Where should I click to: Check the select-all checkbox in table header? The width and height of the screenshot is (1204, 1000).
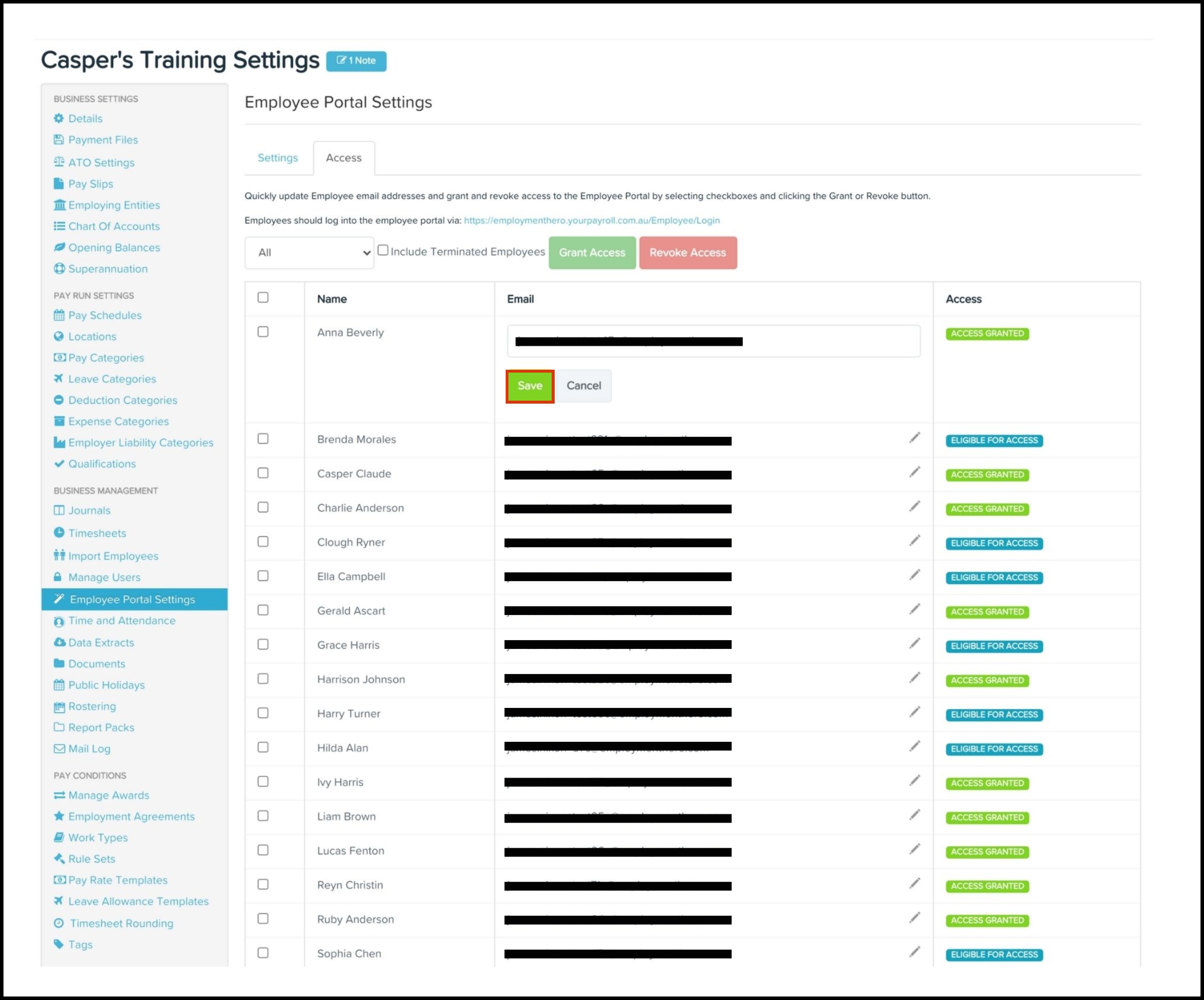(x=263, y=298)
